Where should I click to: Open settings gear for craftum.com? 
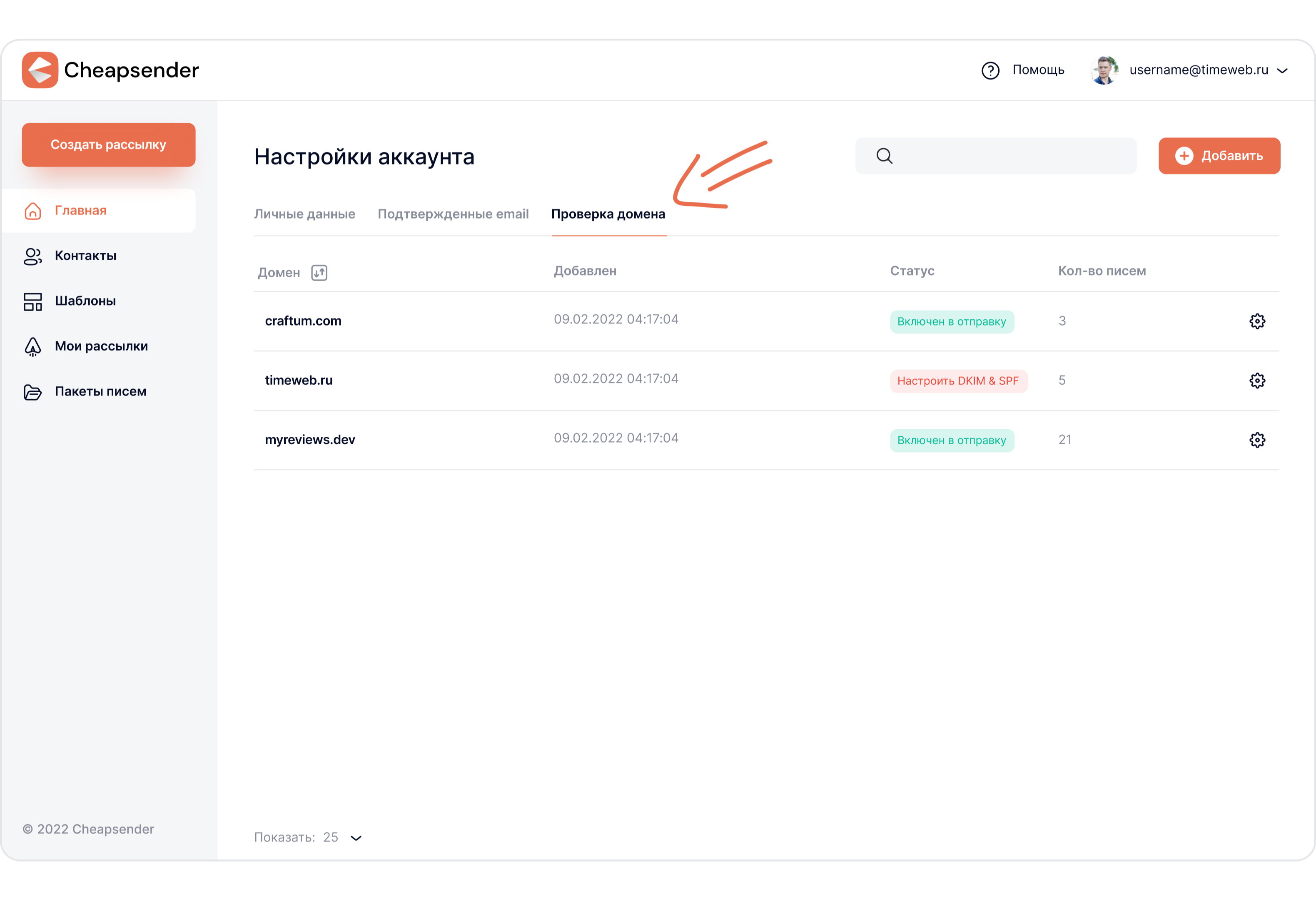click(x=1257, y=322)
